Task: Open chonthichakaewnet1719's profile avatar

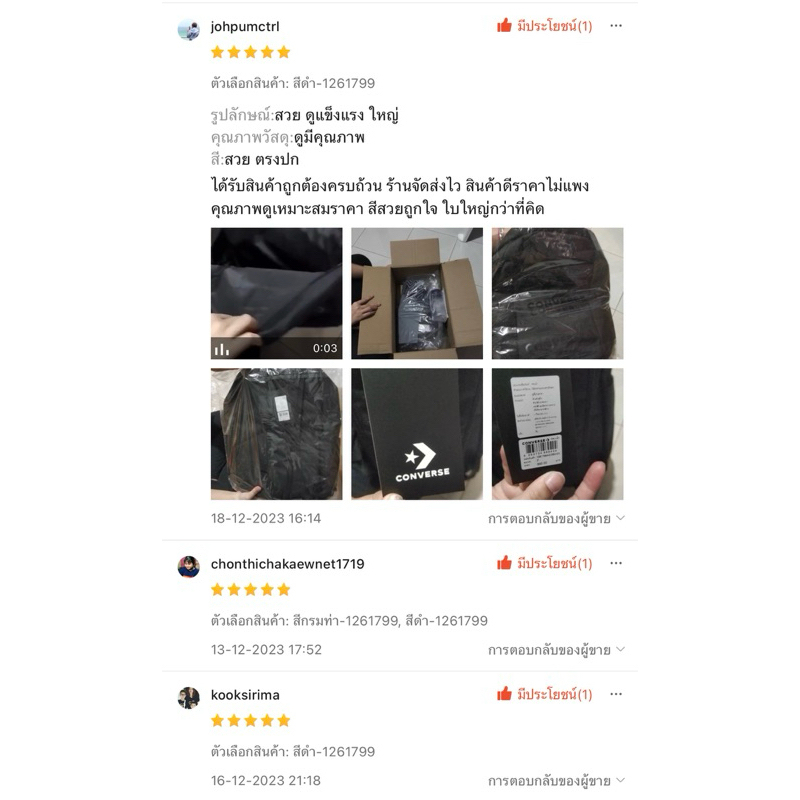Action: point(188,567)
